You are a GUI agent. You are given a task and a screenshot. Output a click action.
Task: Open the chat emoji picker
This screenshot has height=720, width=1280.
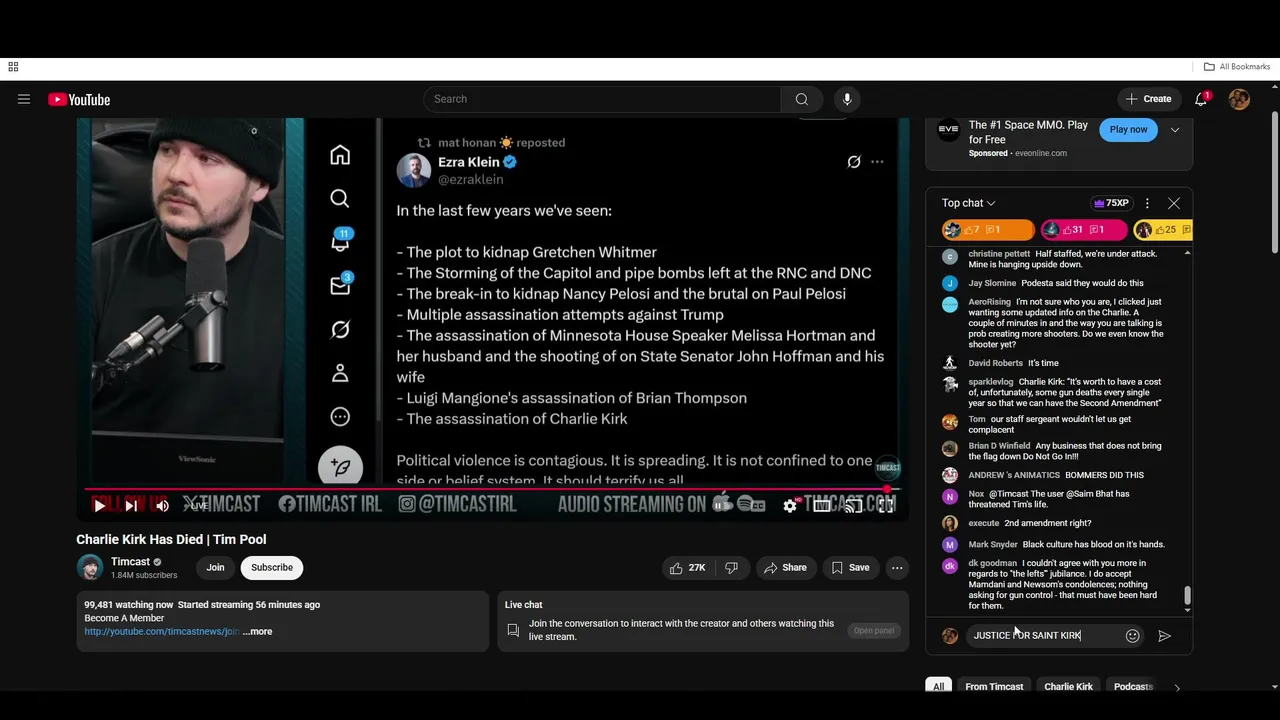(1132, 635)
